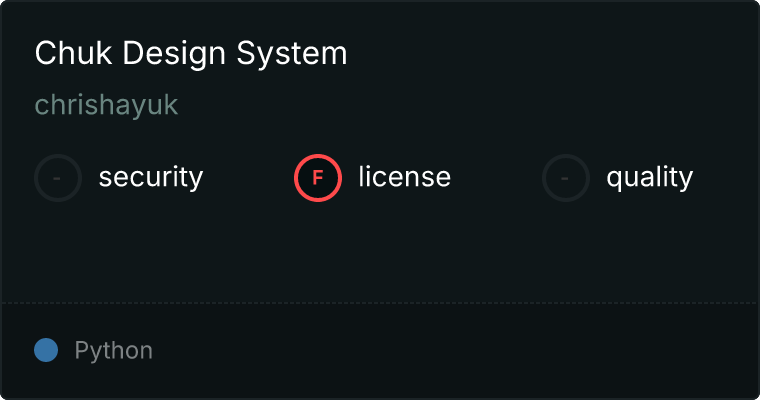Viewport: 760px width, 400px height.
Task: Click the word "Chuk" in the title
Action: 67,54
